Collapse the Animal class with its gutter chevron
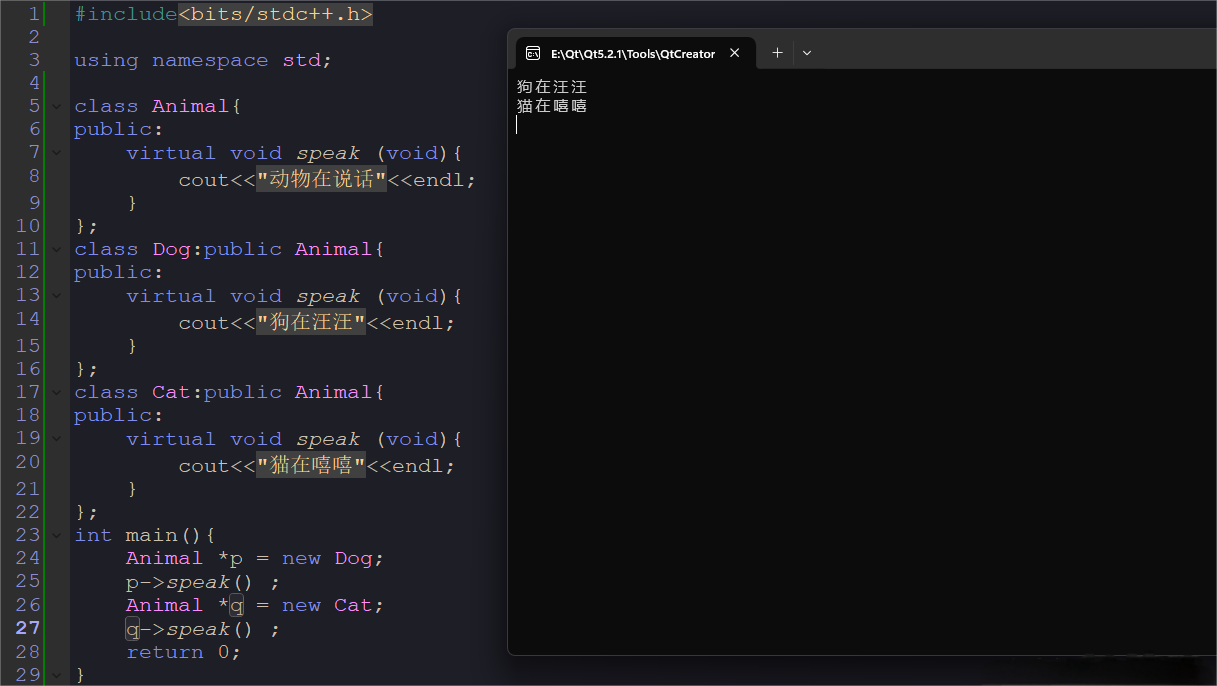 [x=56, y=105]
